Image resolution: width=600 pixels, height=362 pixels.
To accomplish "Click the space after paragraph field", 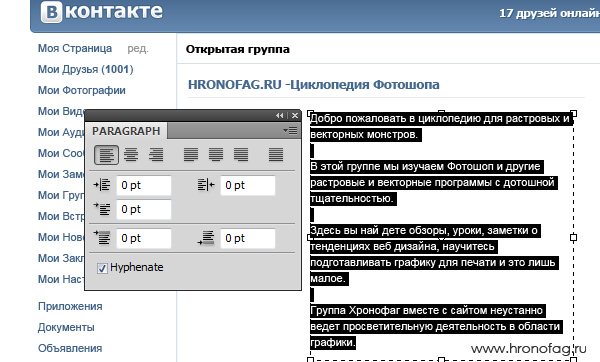I will coord(248,238).
